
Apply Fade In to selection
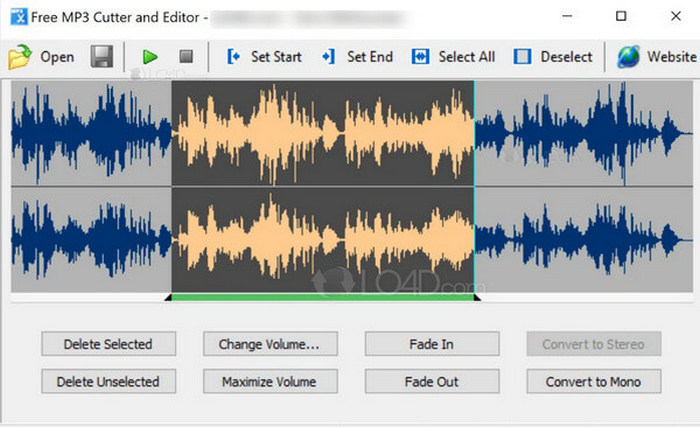tap(432, 344)
